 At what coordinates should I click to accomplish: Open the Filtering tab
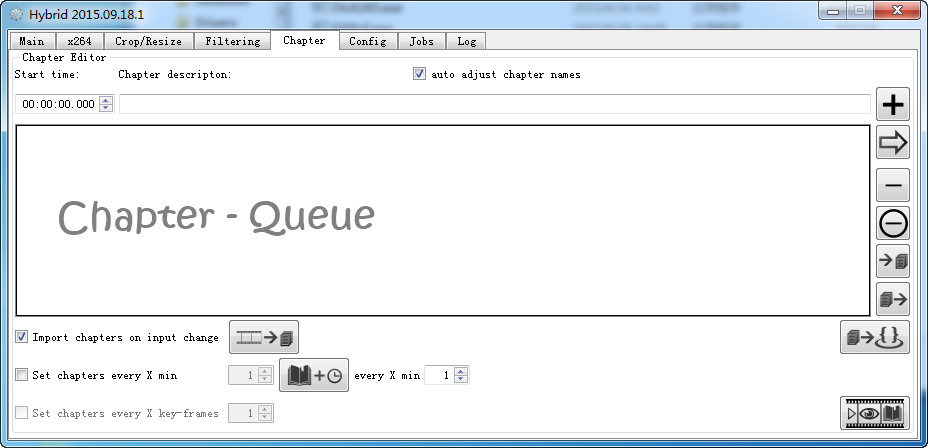point(233,41)
